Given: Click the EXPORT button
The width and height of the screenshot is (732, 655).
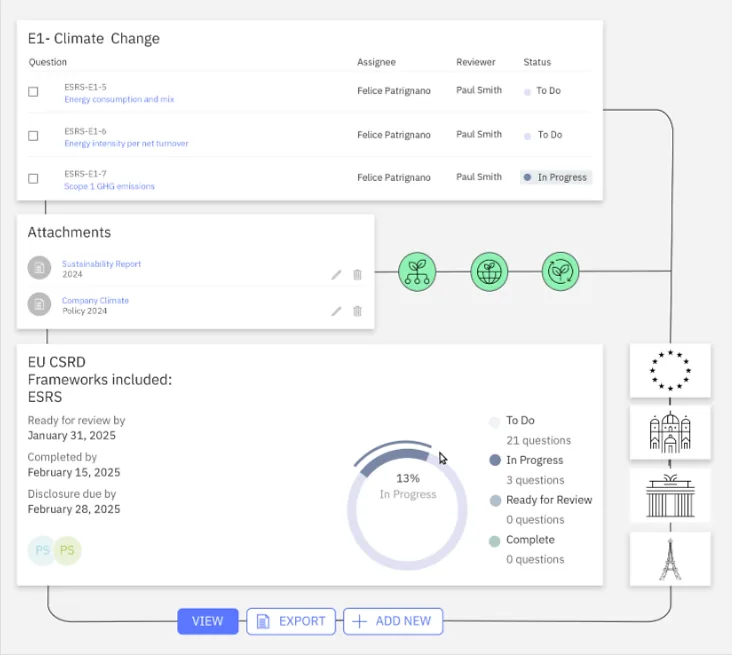Looking at the screenshot, I should (x=291, y=621).
